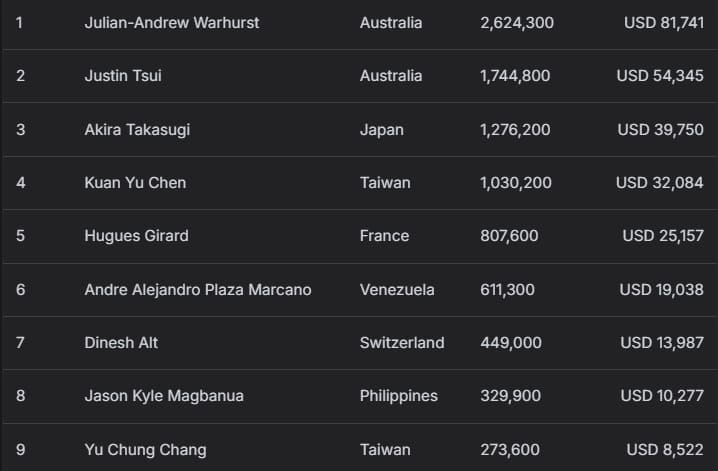Select Yu Chung Chang's name

tap(145, 450)
